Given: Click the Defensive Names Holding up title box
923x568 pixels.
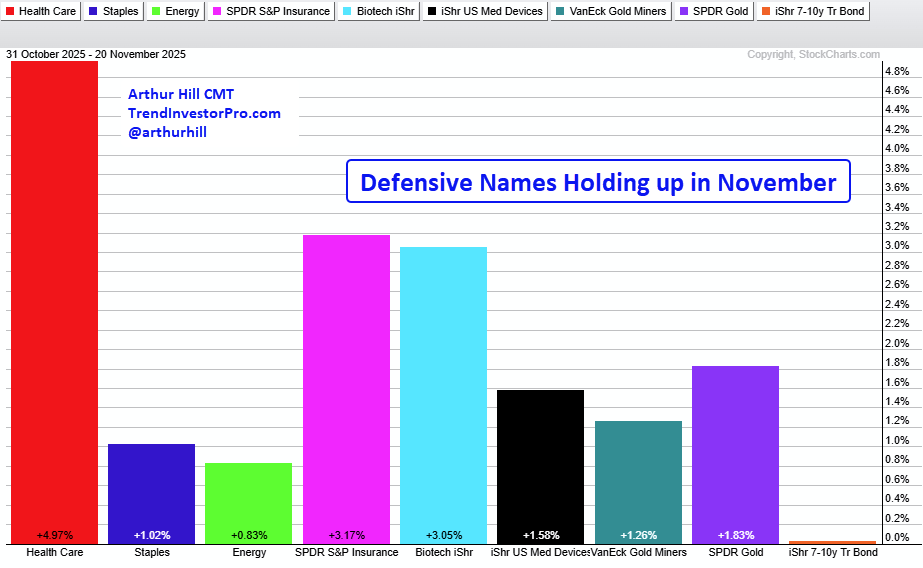Looking at the screenshot, I should [x=598, y=182].
